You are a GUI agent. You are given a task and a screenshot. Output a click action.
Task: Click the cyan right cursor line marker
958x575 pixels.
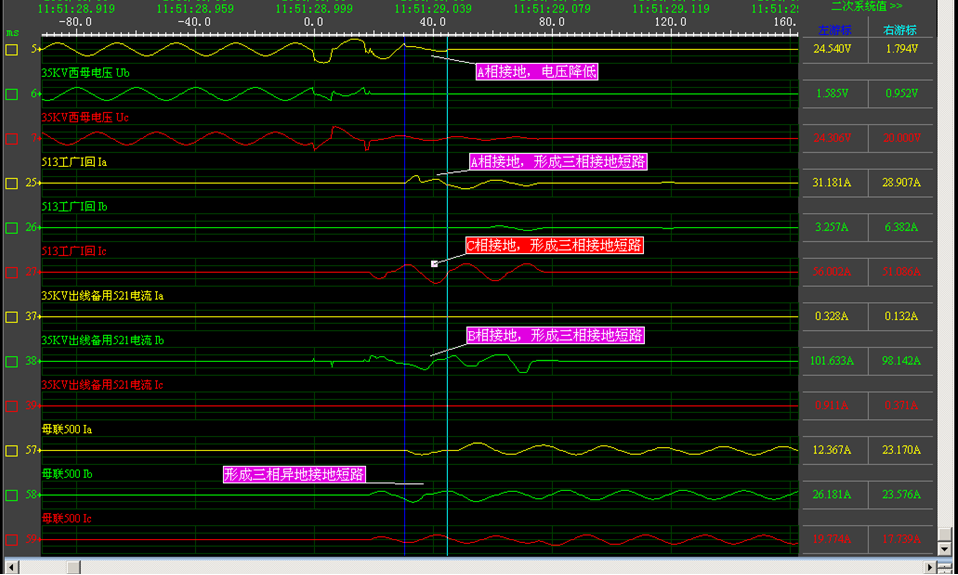[x=447, y=293]
